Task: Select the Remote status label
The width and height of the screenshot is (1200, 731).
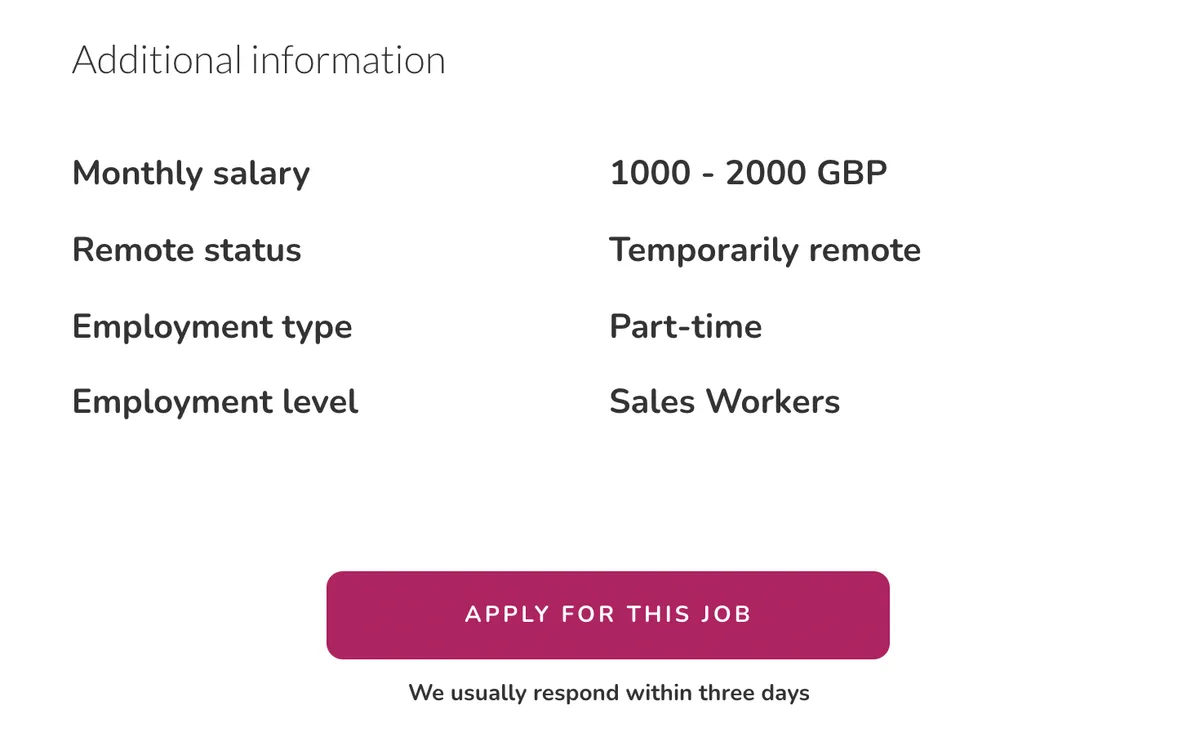Action: (x=186, y=250)
